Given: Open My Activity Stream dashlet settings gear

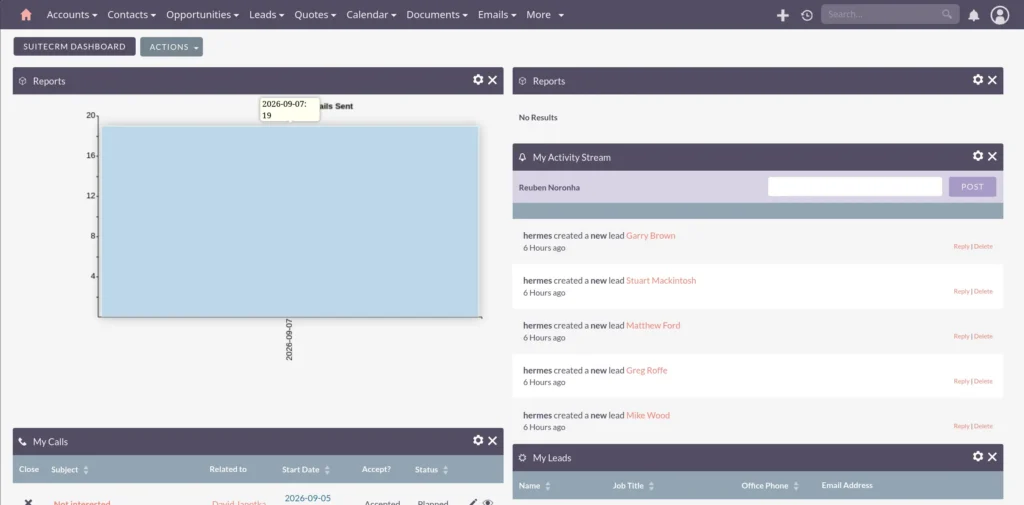Looking at the screenshot, I should (x=978, y=156).
